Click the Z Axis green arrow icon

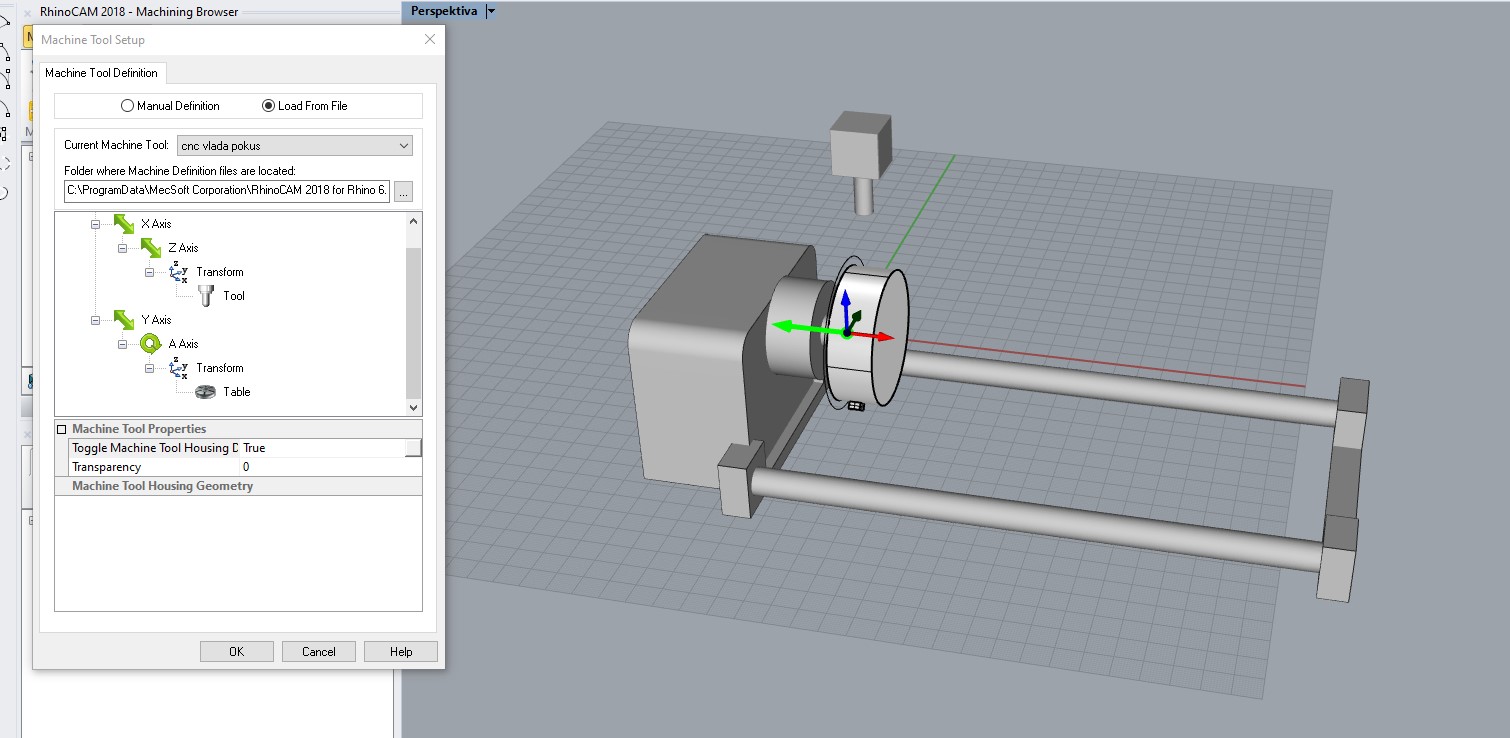click(151, 248)
